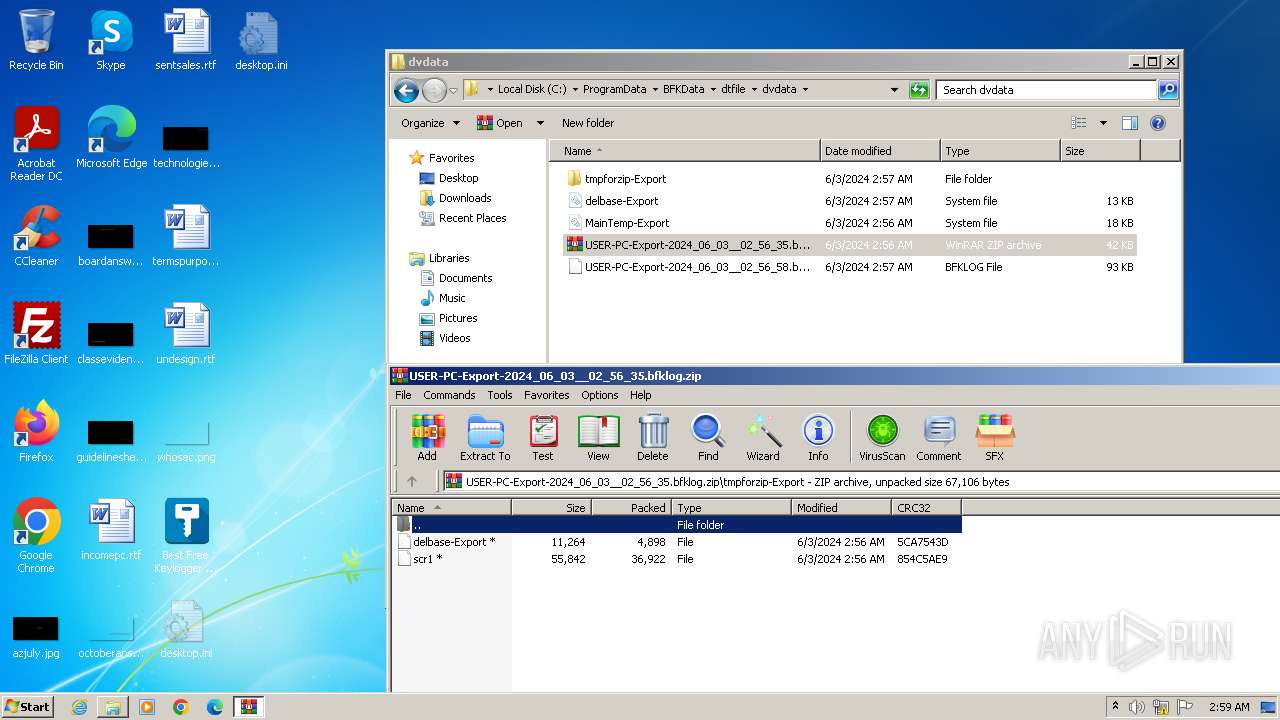Image resolution: width=1280 pixels, height=720 pixels.
Task: Open Pictures library in navigation pane
Action: [457, 318]
